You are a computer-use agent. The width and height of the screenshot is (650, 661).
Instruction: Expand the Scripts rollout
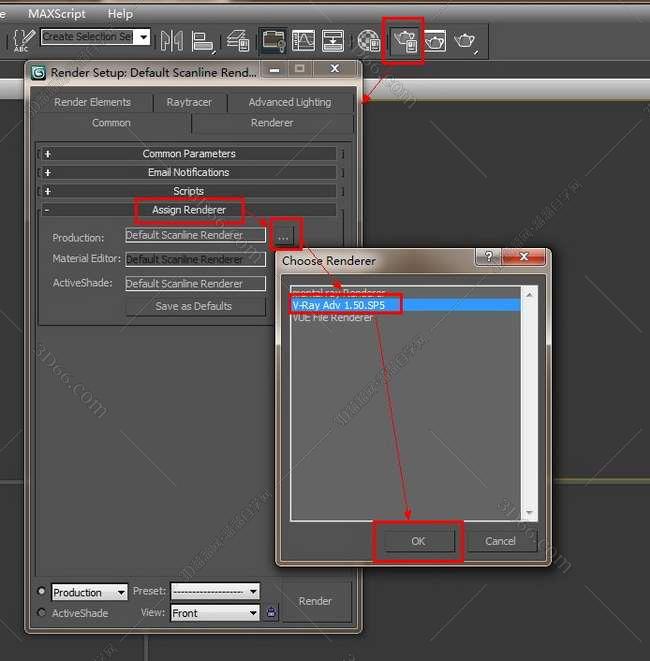coord(189,191)
